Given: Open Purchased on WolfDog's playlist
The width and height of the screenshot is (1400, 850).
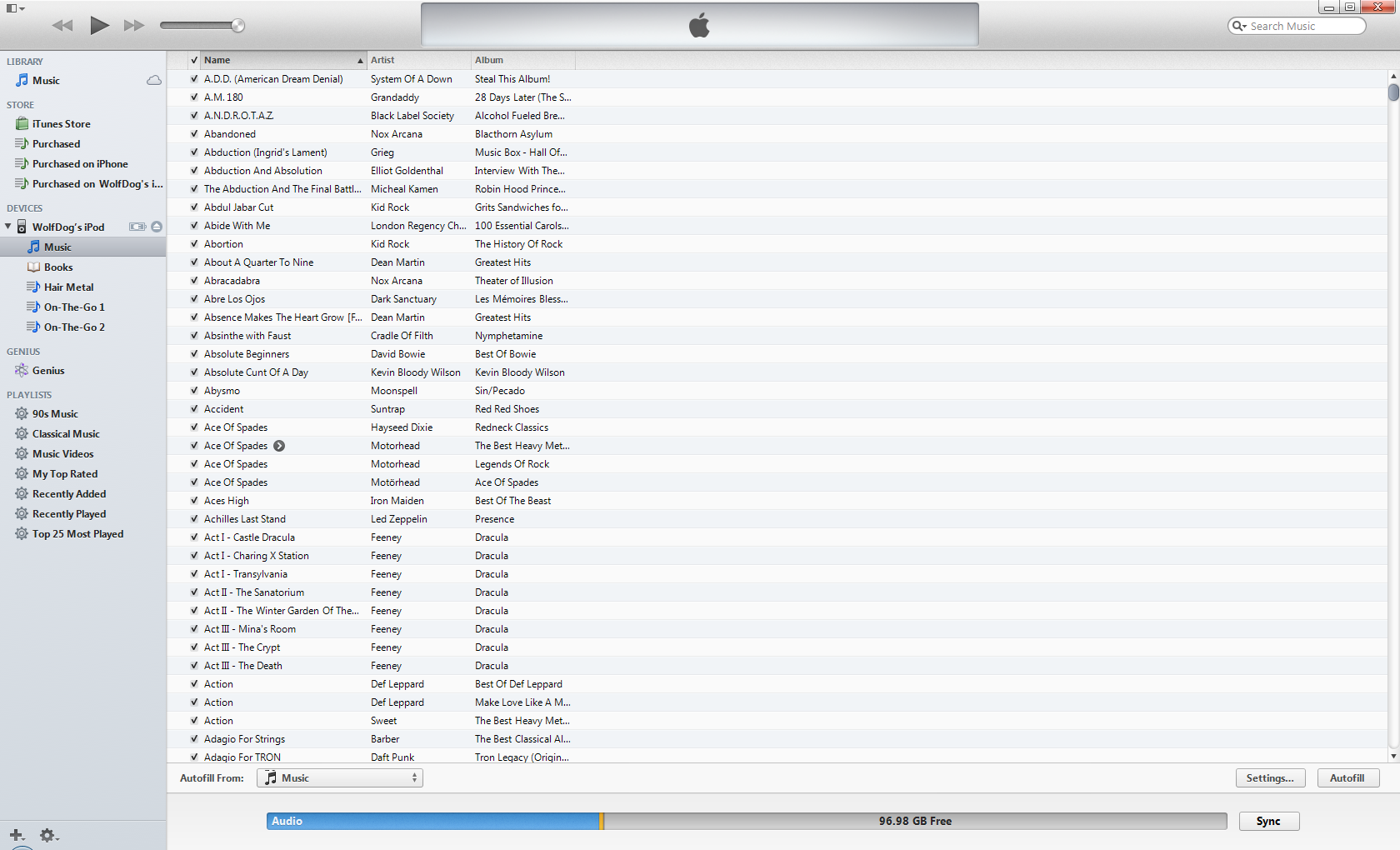Looking at the screenshot, I should pos(89,184).
